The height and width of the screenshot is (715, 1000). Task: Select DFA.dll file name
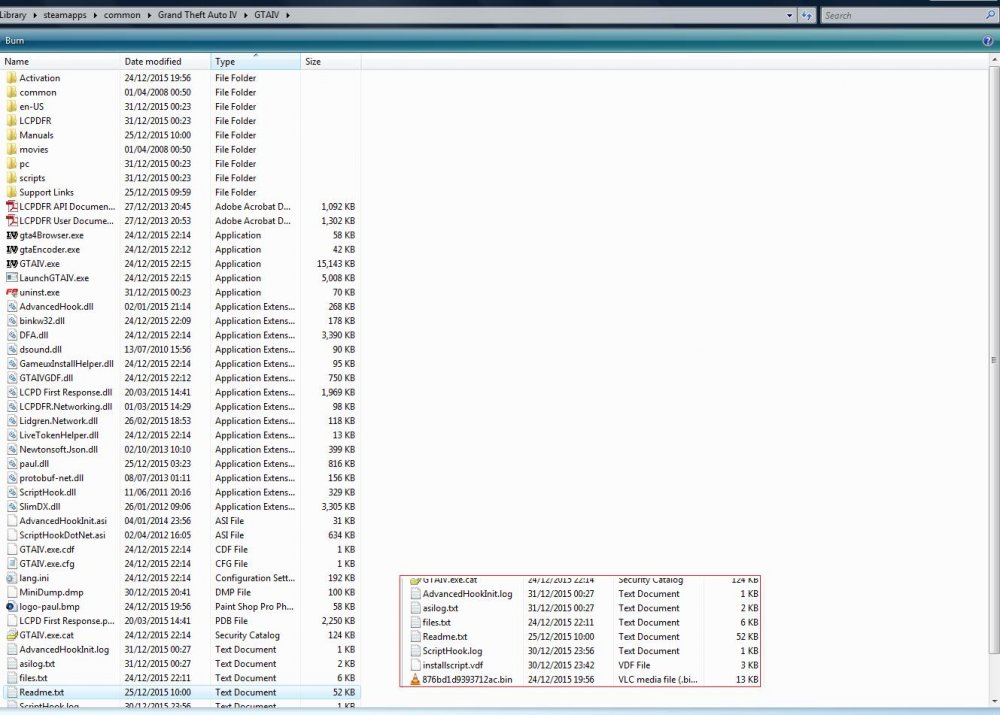point(34,335)
